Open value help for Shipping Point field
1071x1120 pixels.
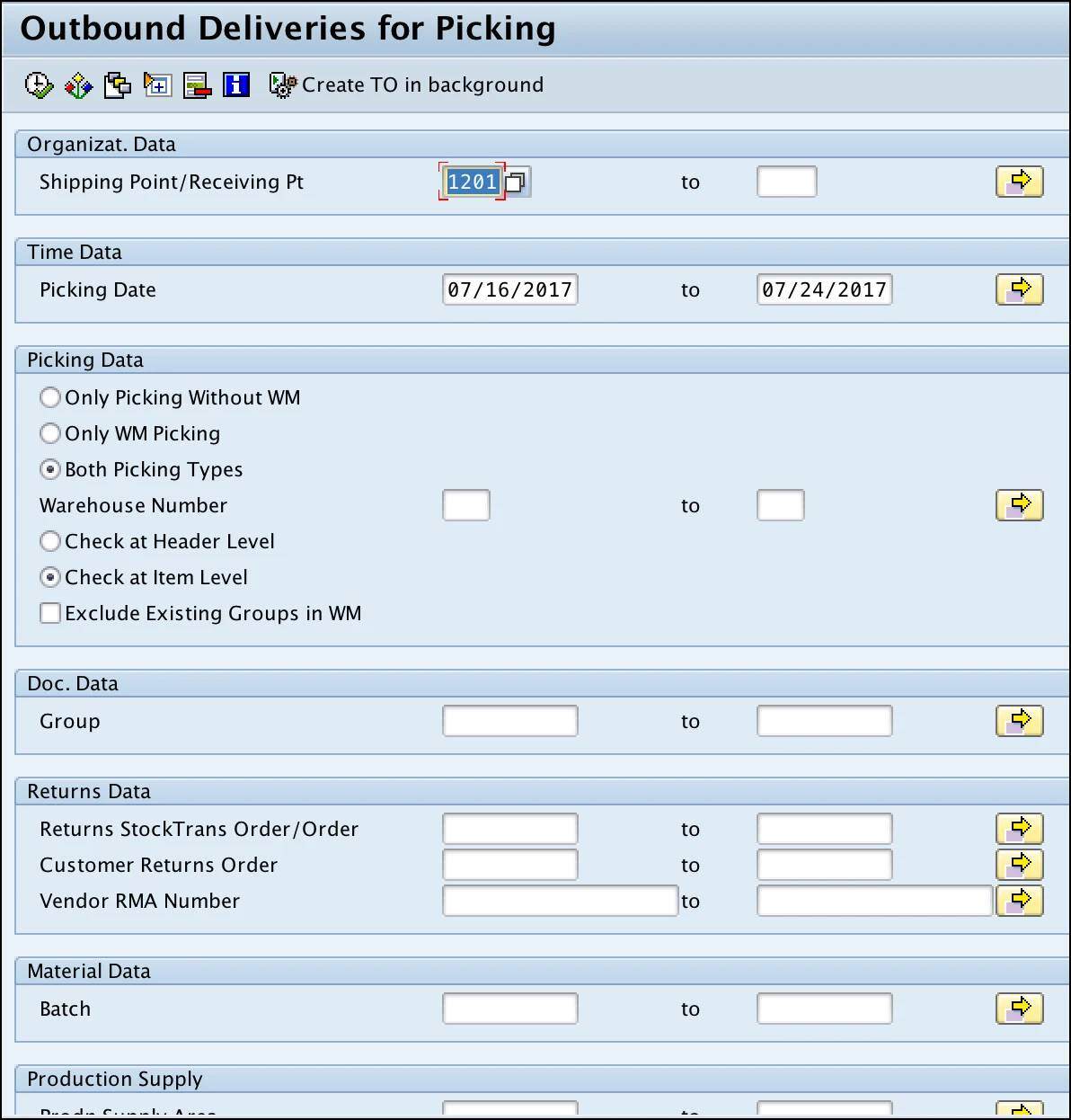517,182
